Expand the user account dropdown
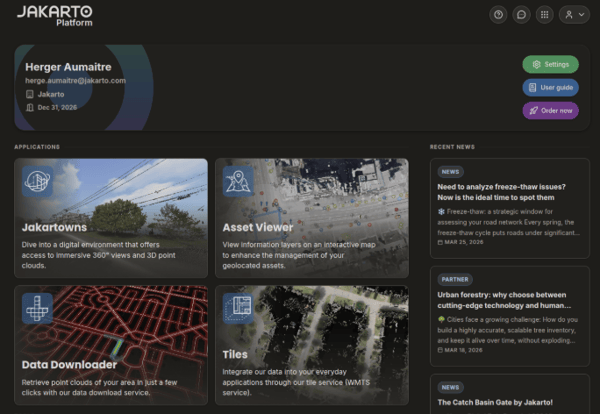 573,15
